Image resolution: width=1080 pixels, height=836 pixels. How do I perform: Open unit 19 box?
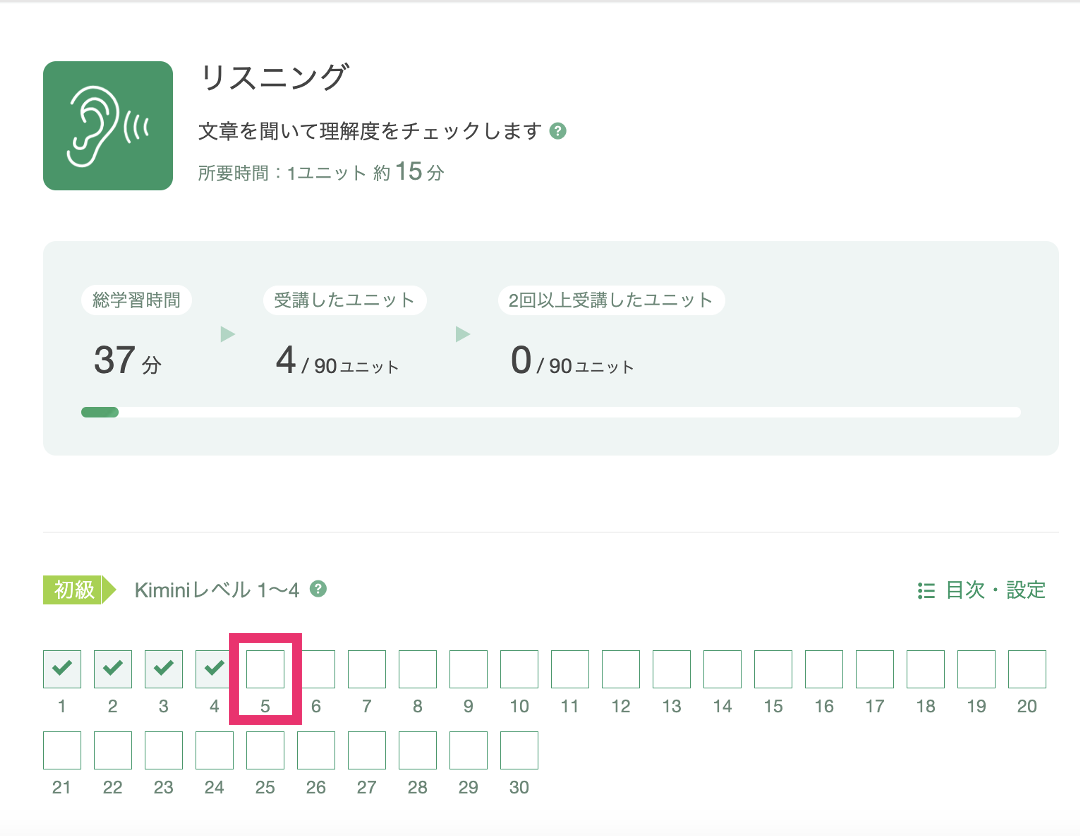977,669
